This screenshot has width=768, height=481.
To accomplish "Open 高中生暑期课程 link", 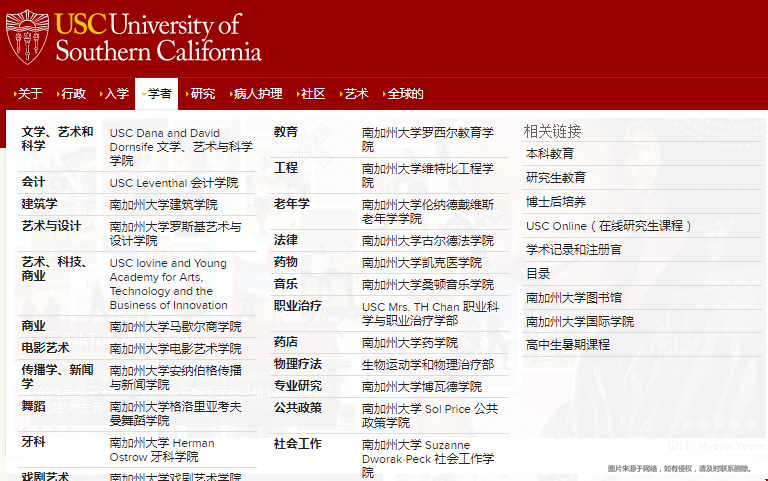I will [568, 345].
